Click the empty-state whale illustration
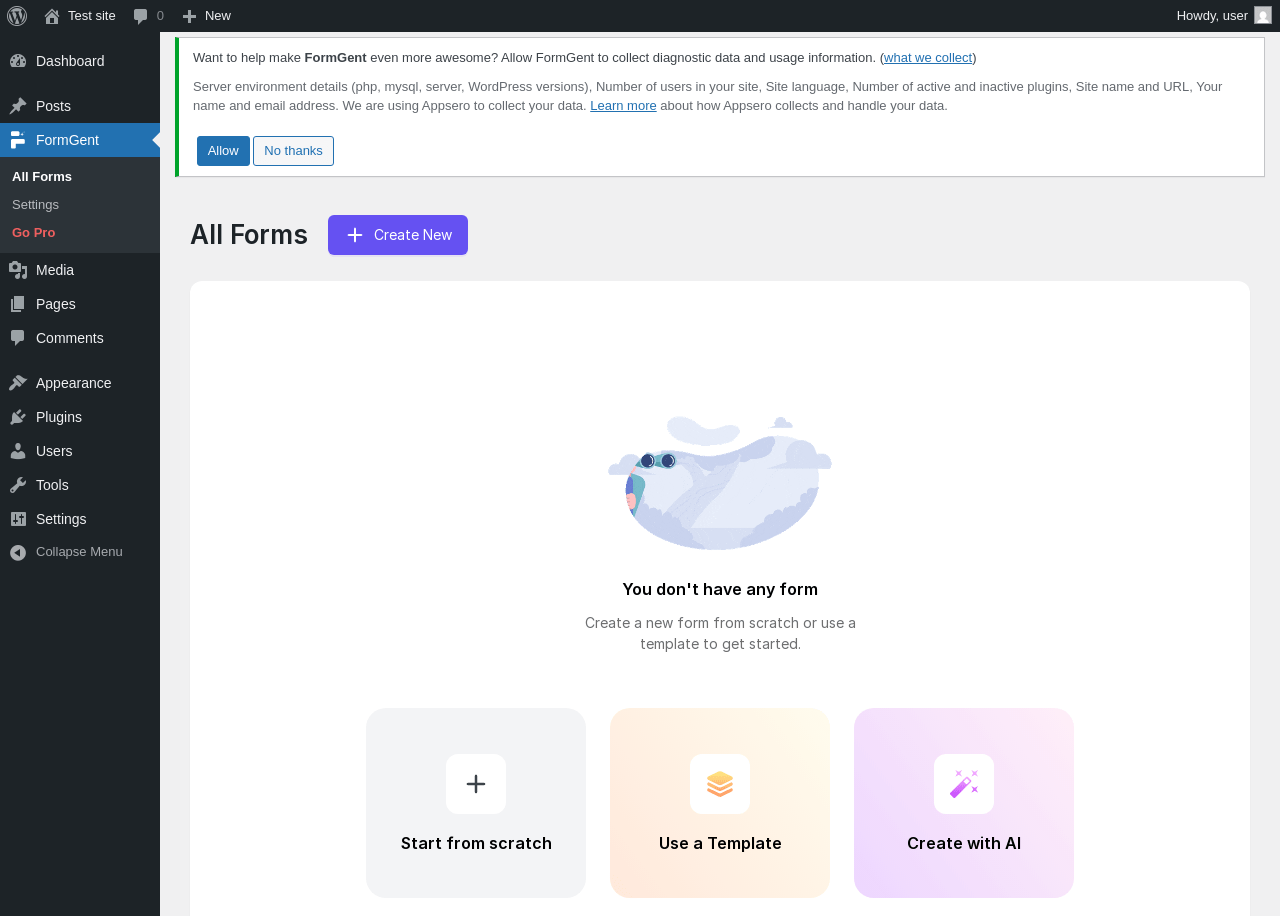Screen dimensions: 1280x916 coord(720,483)
